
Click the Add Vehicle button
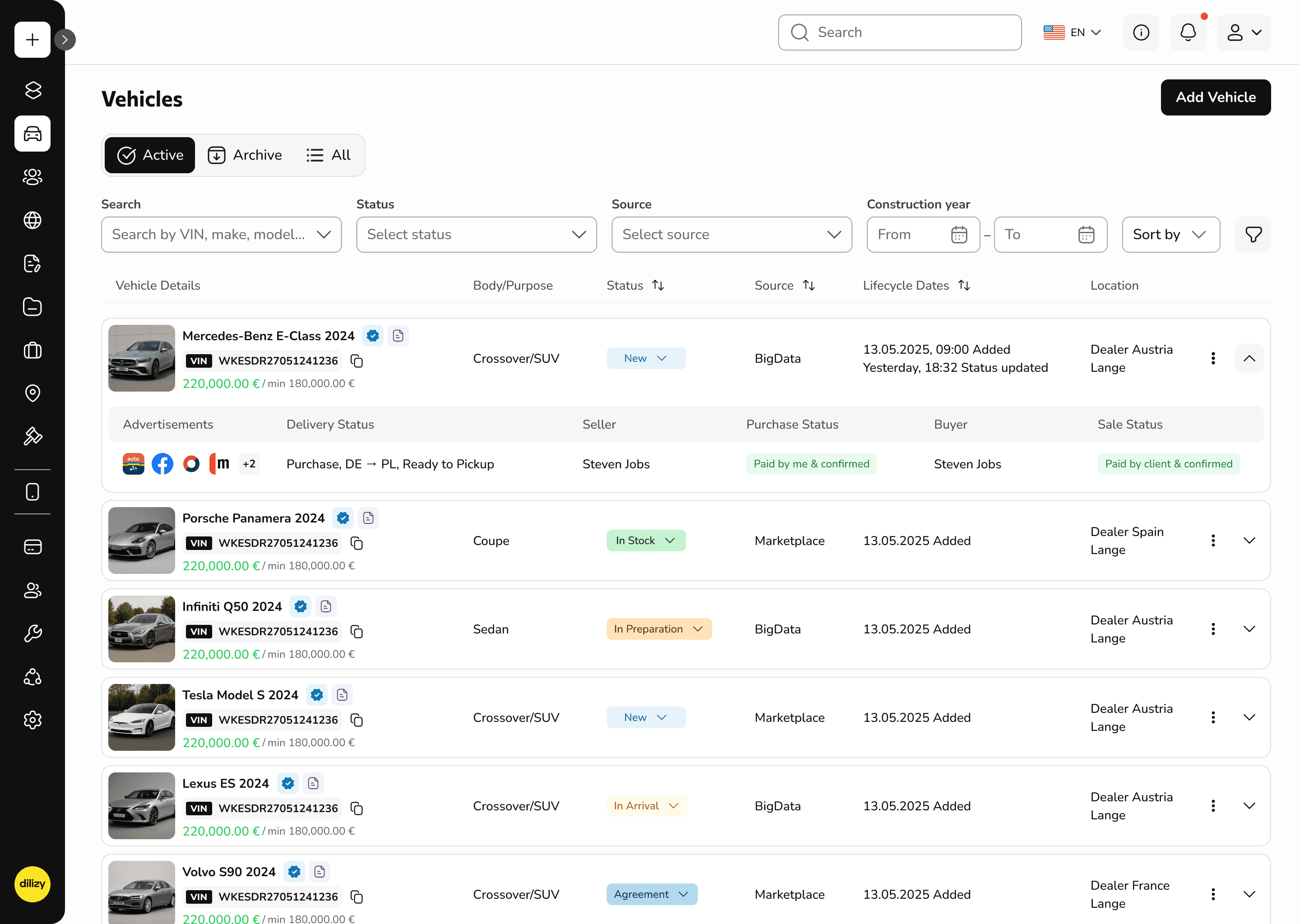point(1216,97)
